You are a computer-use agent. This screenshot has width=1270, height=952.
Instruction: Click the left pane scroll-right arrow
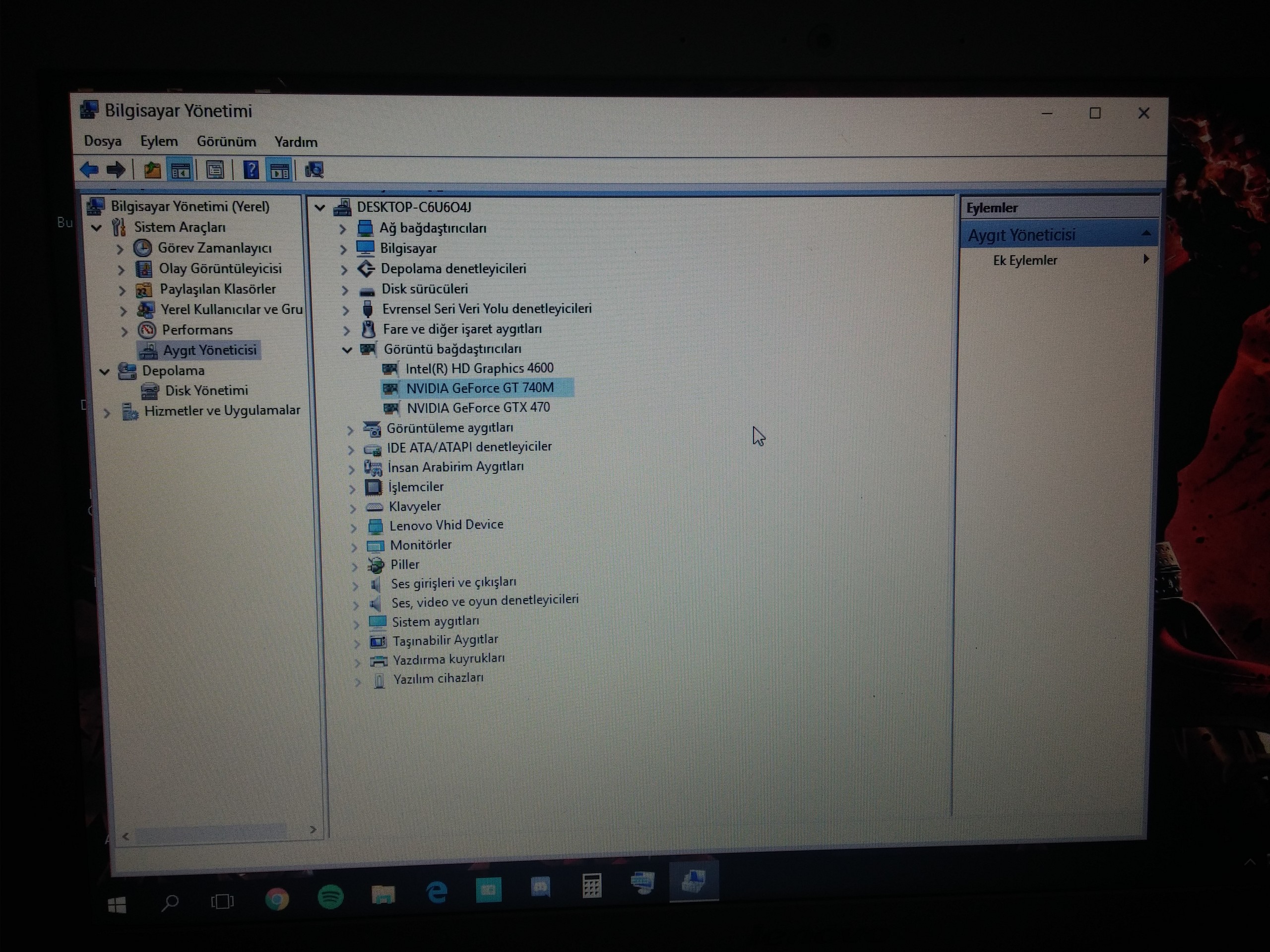[x=313, y=830]
